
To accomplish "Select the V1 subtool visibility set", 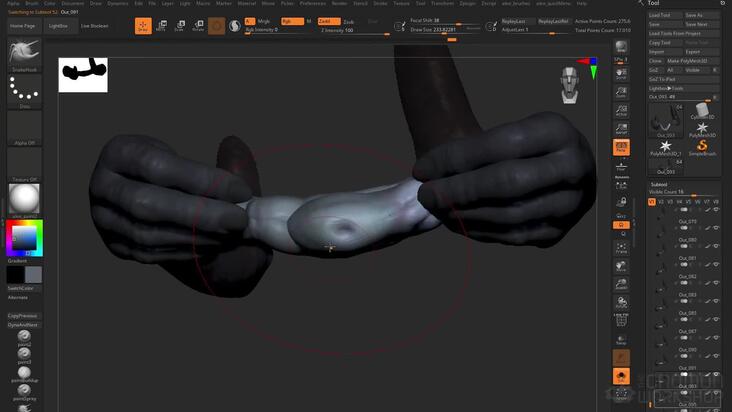I will pyautogui.click(x=652, y=202).
